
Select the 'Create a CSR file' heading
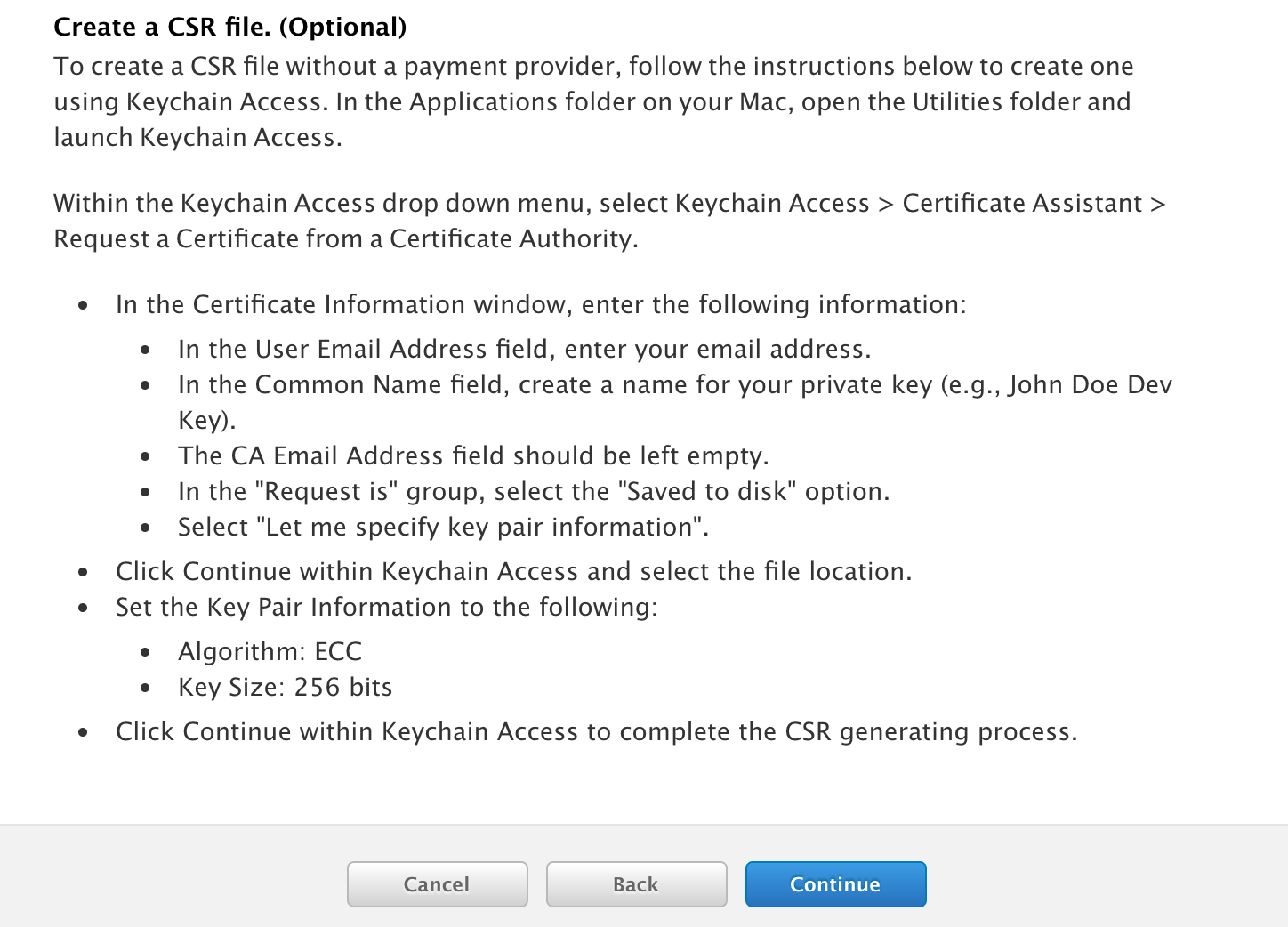(x=229, y=27)
